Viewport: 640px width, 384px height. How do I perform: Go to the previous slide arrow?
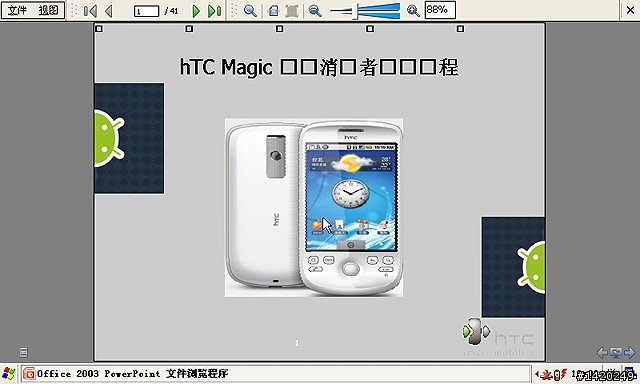109,11
